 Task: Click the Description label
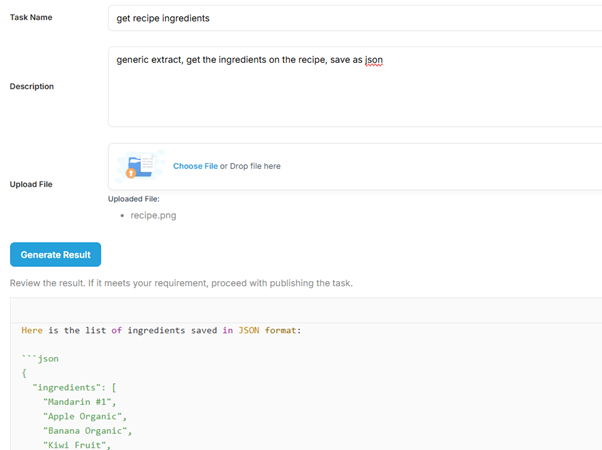point(32,86)
